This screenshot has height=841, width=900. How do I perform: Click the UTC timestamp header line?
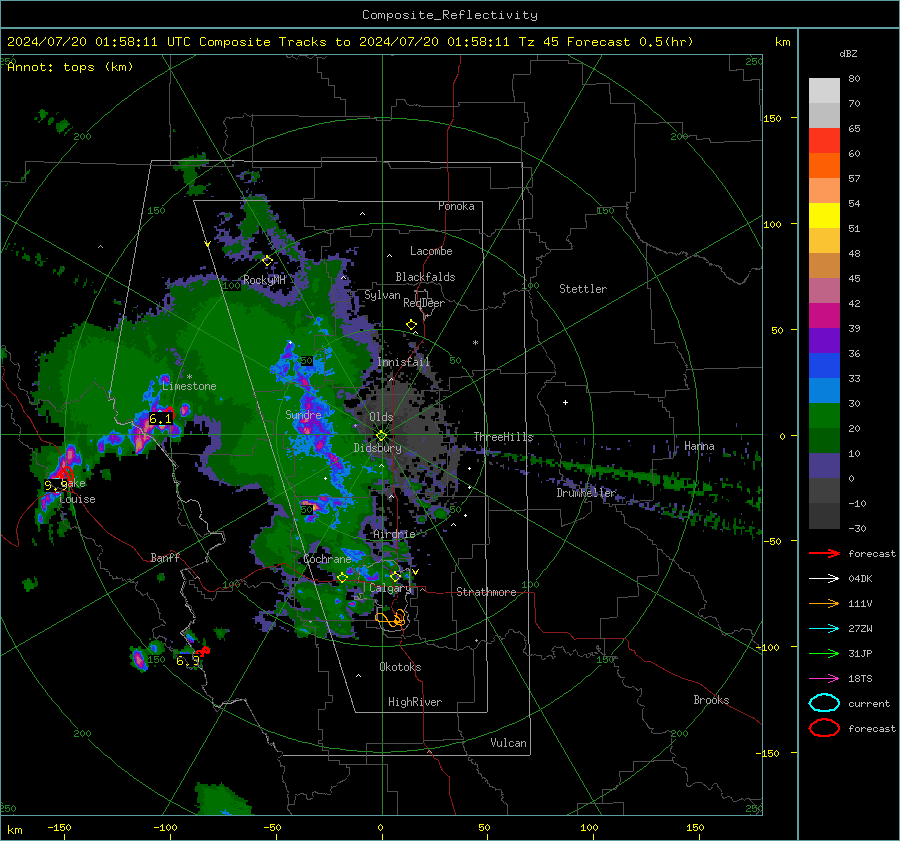point(350,42)
